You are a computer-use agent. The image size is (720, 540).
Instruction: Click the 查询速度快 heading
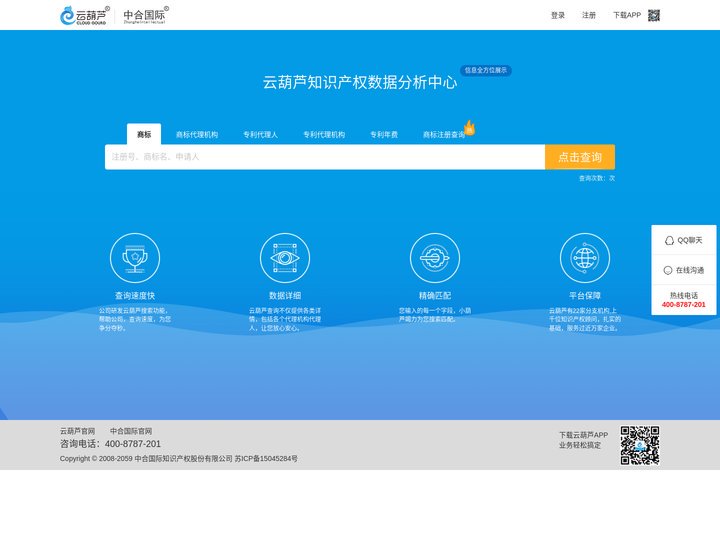coord(135,295)
